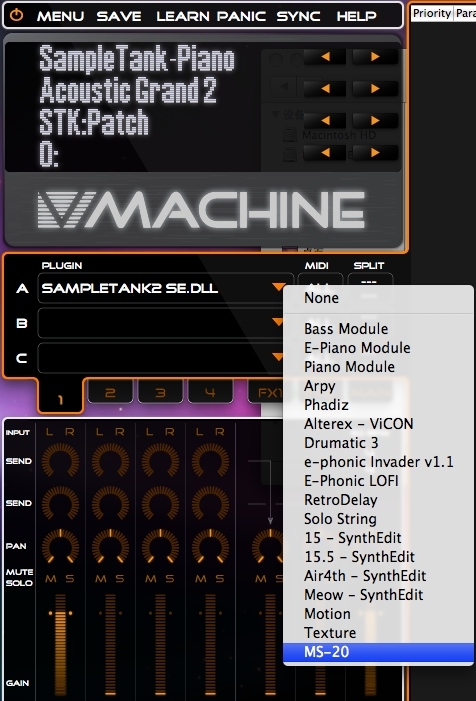Click the PANIC button
The image size is (476, 701).
click(241, 16)
